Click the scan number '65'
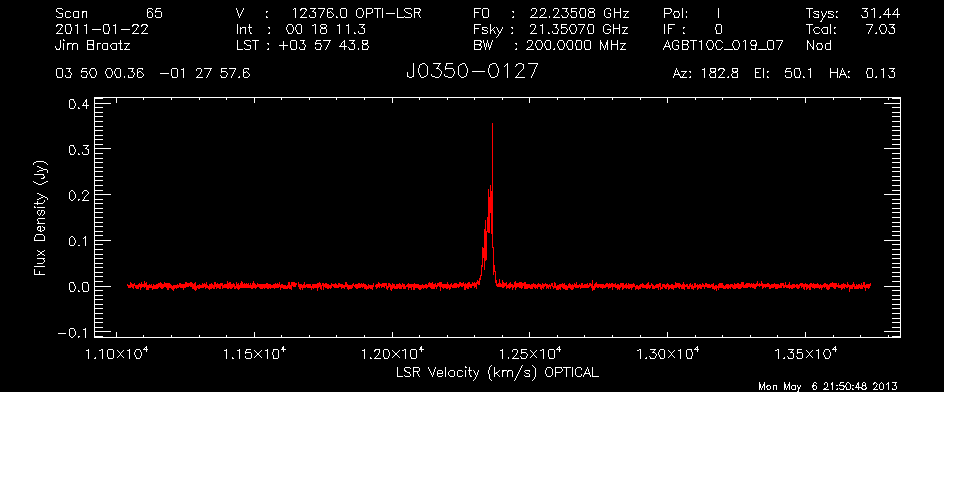 [x=154, y=13]
